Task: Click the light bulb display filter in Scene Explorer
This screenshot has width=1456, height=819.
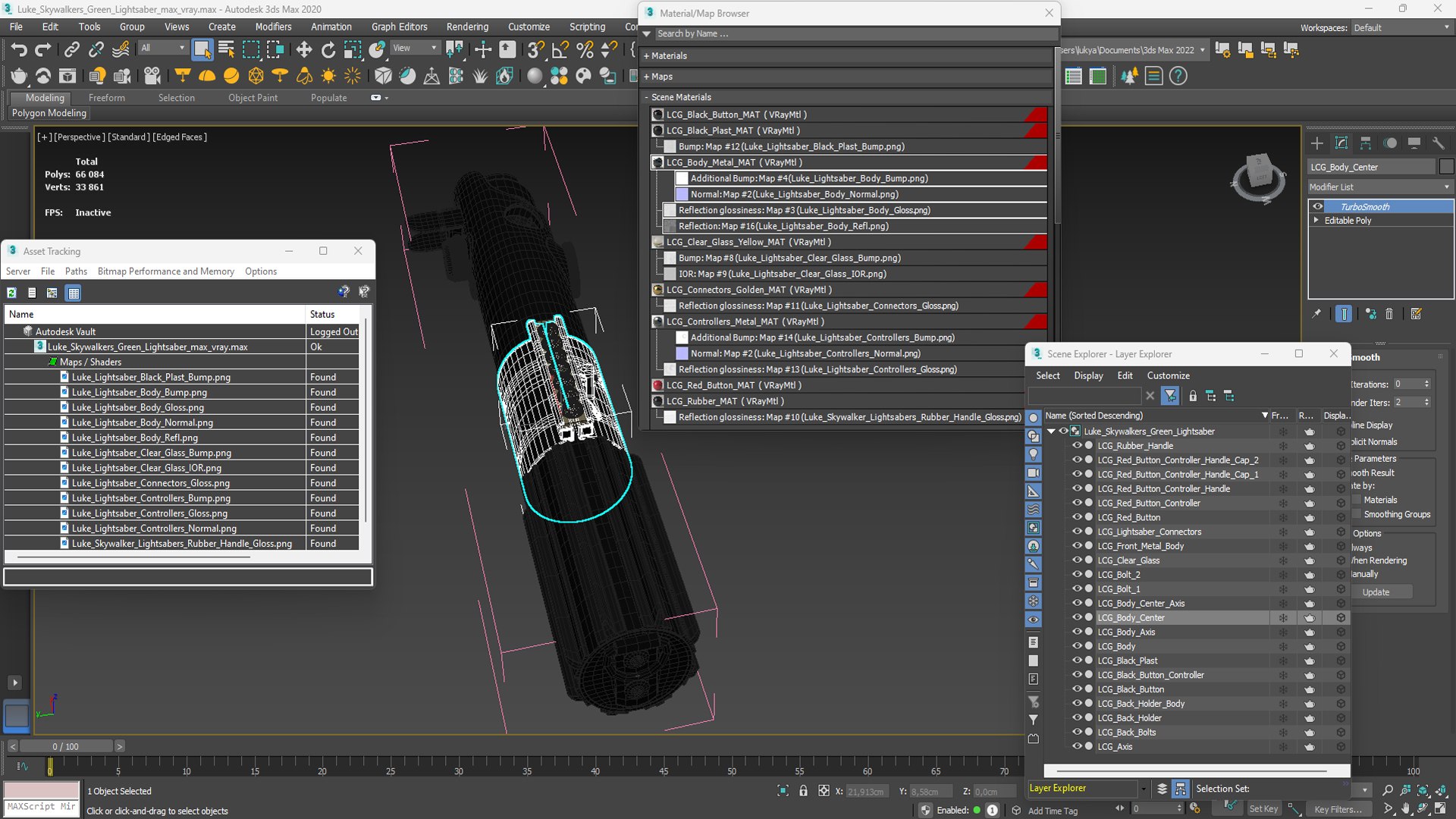Action: click(1033, 454)
